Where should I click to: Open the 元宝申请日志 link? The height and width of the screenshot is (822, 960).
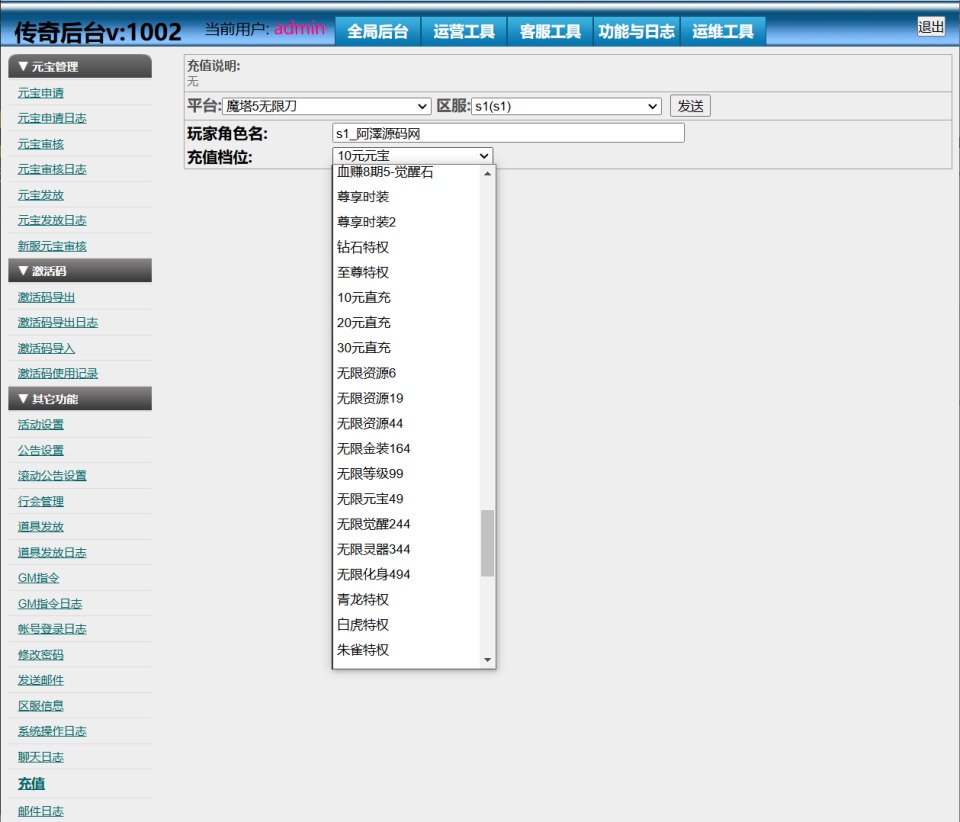(52, 118)
